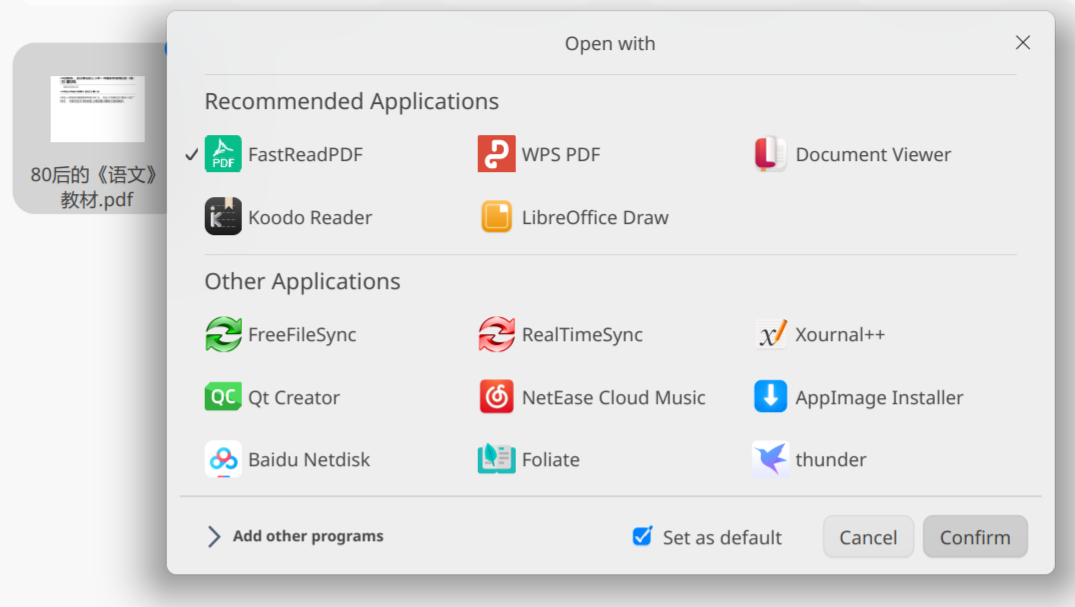This screenshot has width=1075, height=607.
Task: Click the Confirm button
Action: (x=975, y=536)
